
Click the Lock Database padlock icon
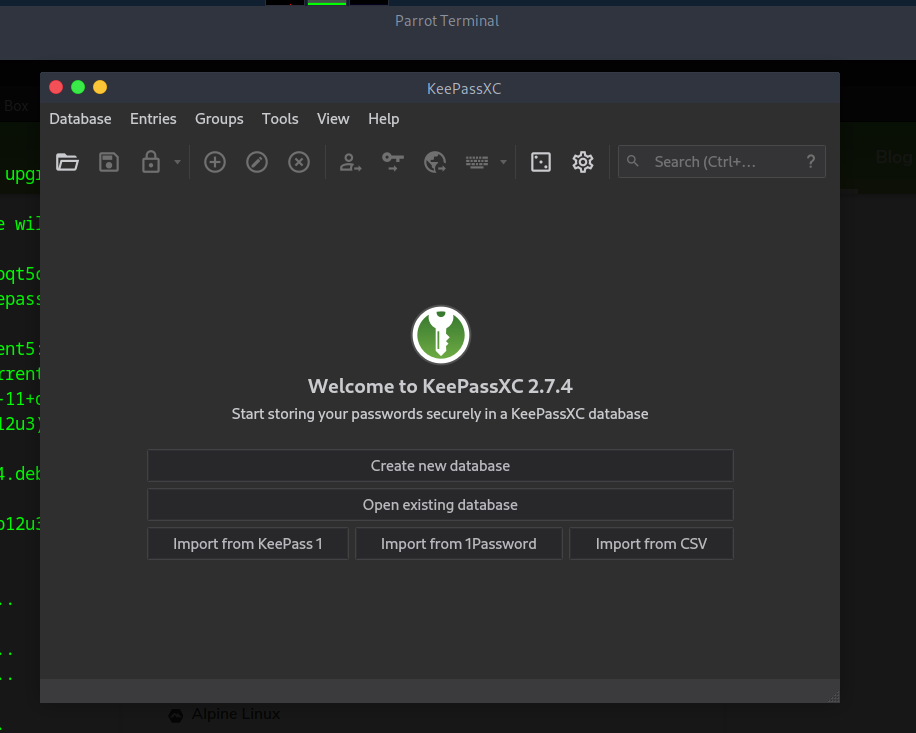point(151,162)
